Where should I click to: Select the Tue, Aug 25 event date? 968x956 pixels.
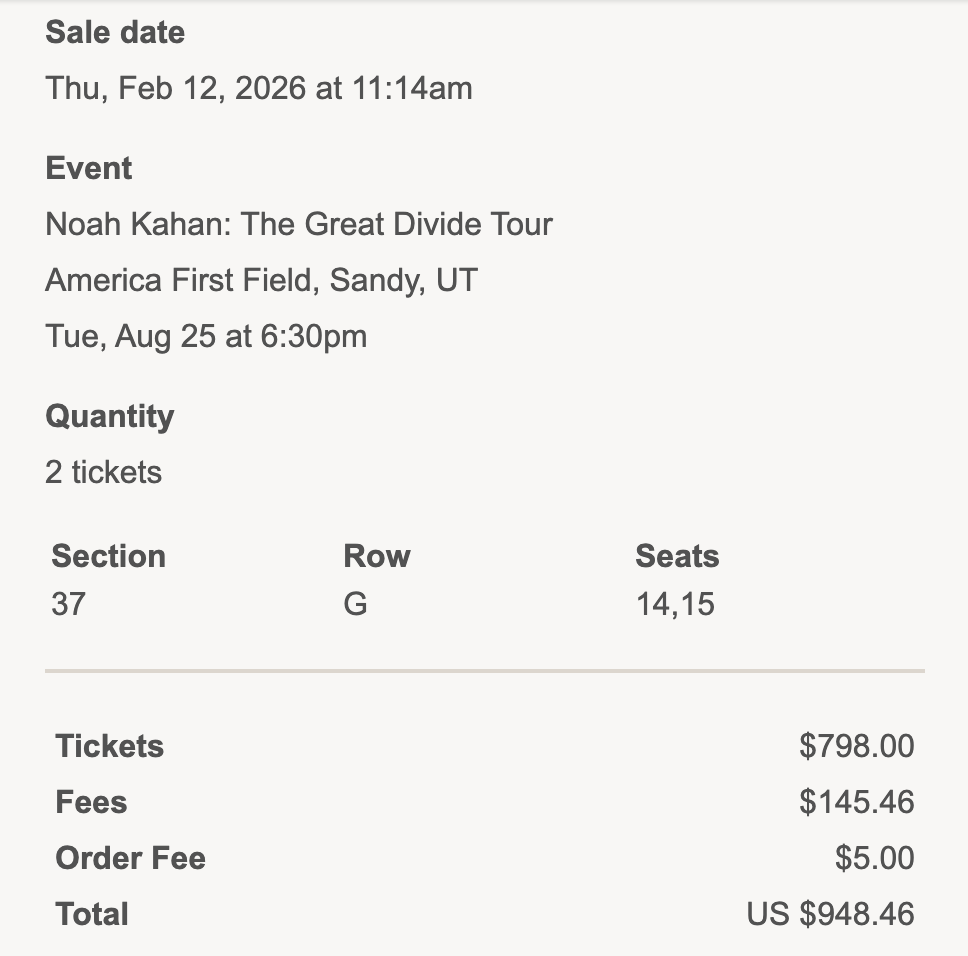206,336
